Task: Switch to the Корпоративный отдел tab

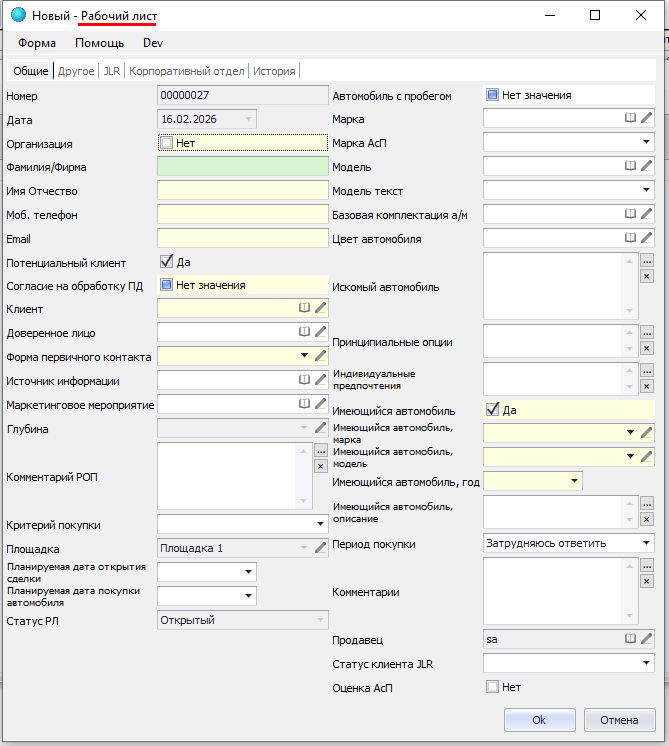Action: (187, 71)
